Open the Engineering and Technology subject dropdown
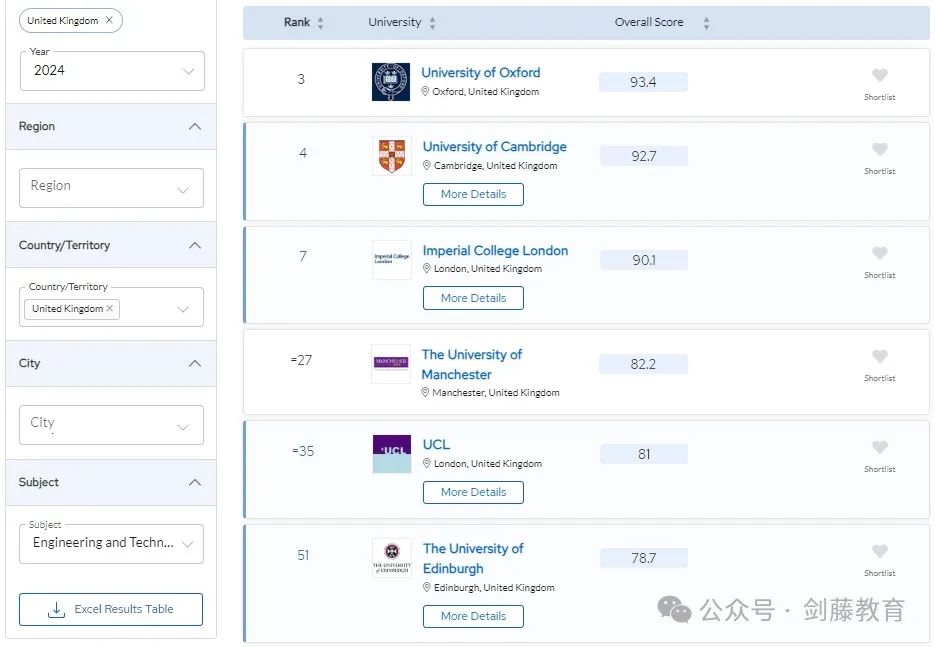This screenshot has width=935, height=647. (112, 543)
